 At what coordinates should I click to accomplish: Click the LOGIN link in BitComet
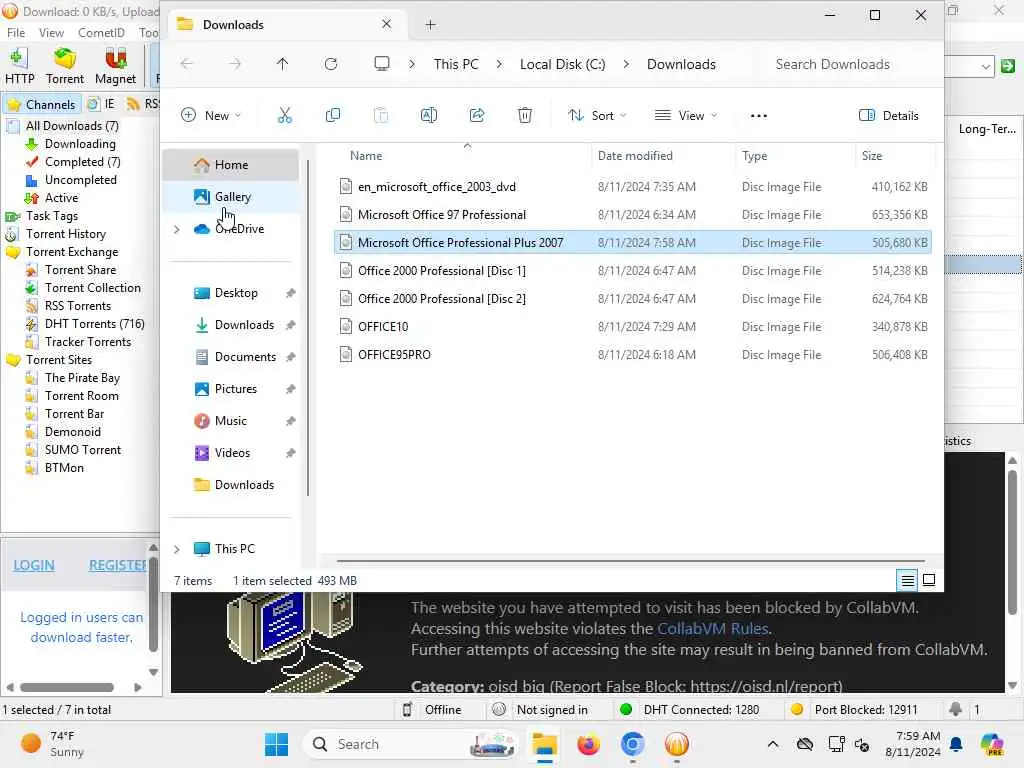[34, 566]
